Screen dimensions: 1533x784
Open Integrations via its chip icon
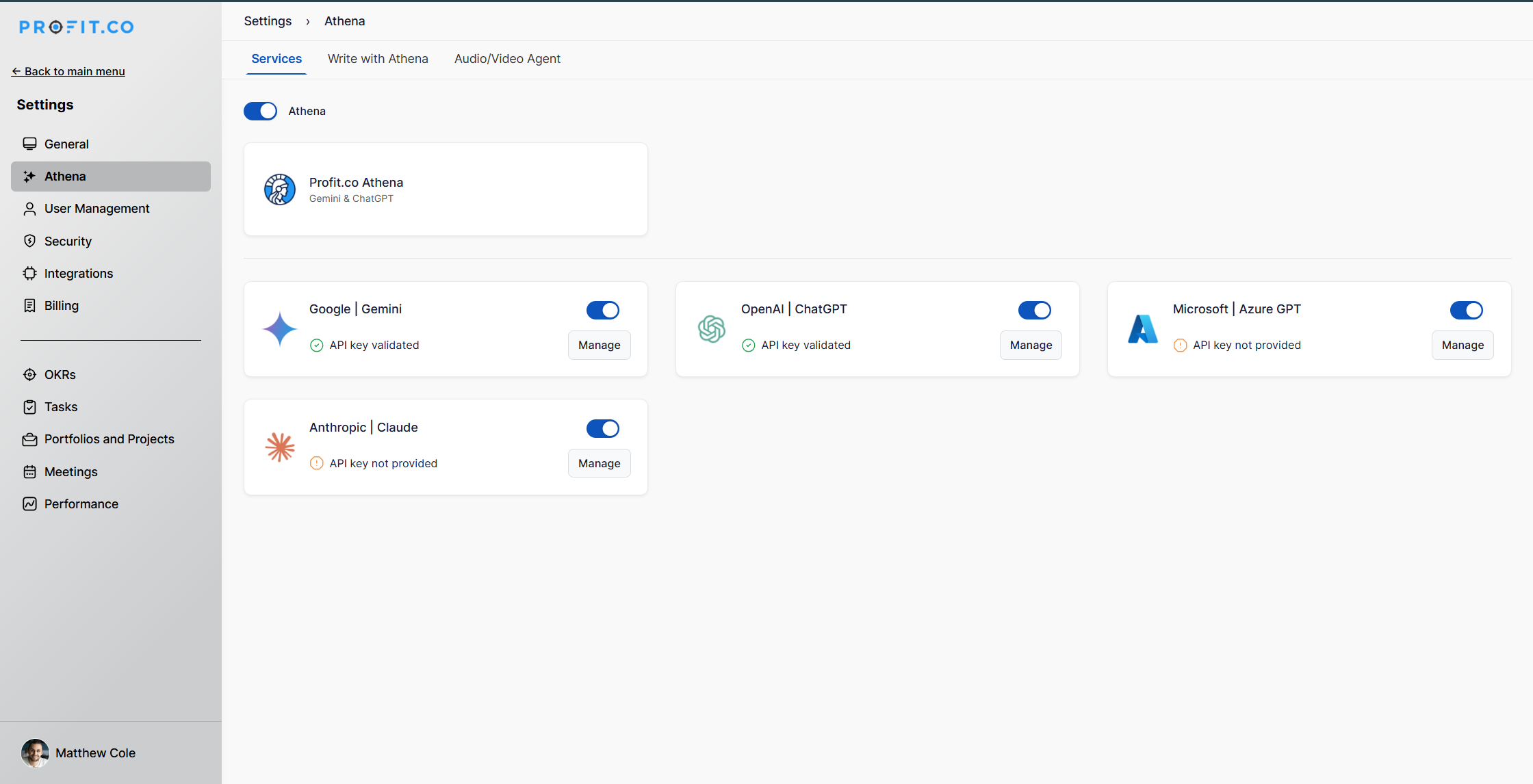[x=29, y=273]
